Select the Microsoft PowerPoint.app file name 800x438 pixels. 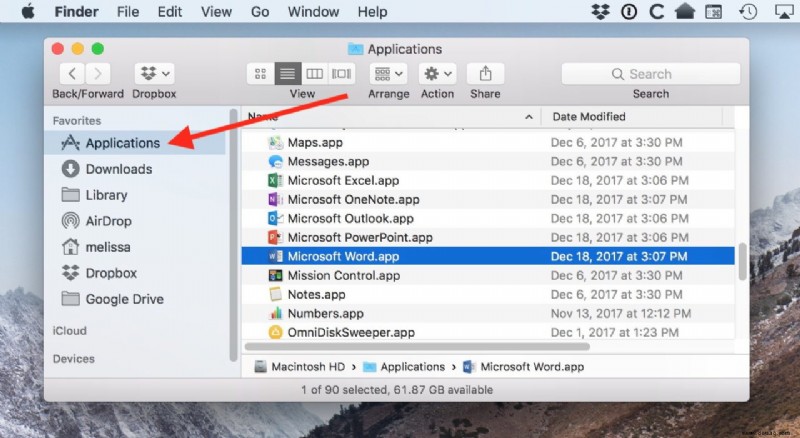coord(360,237)
